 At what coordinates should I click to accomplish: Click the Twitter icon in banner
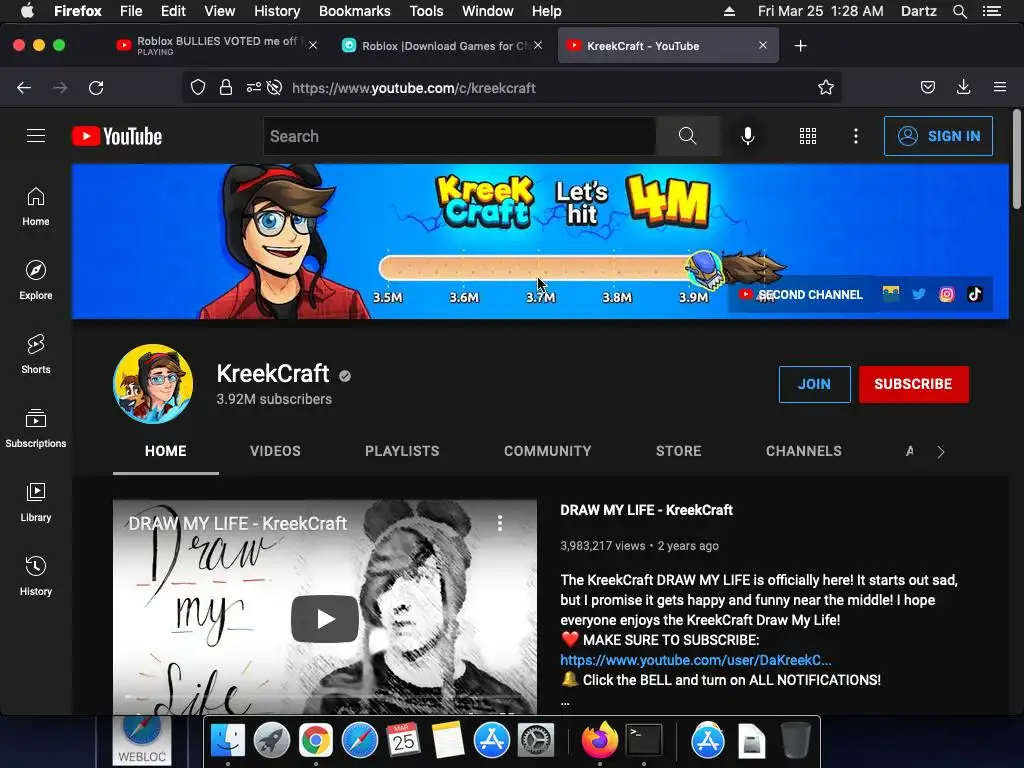(x=919, y=294)
